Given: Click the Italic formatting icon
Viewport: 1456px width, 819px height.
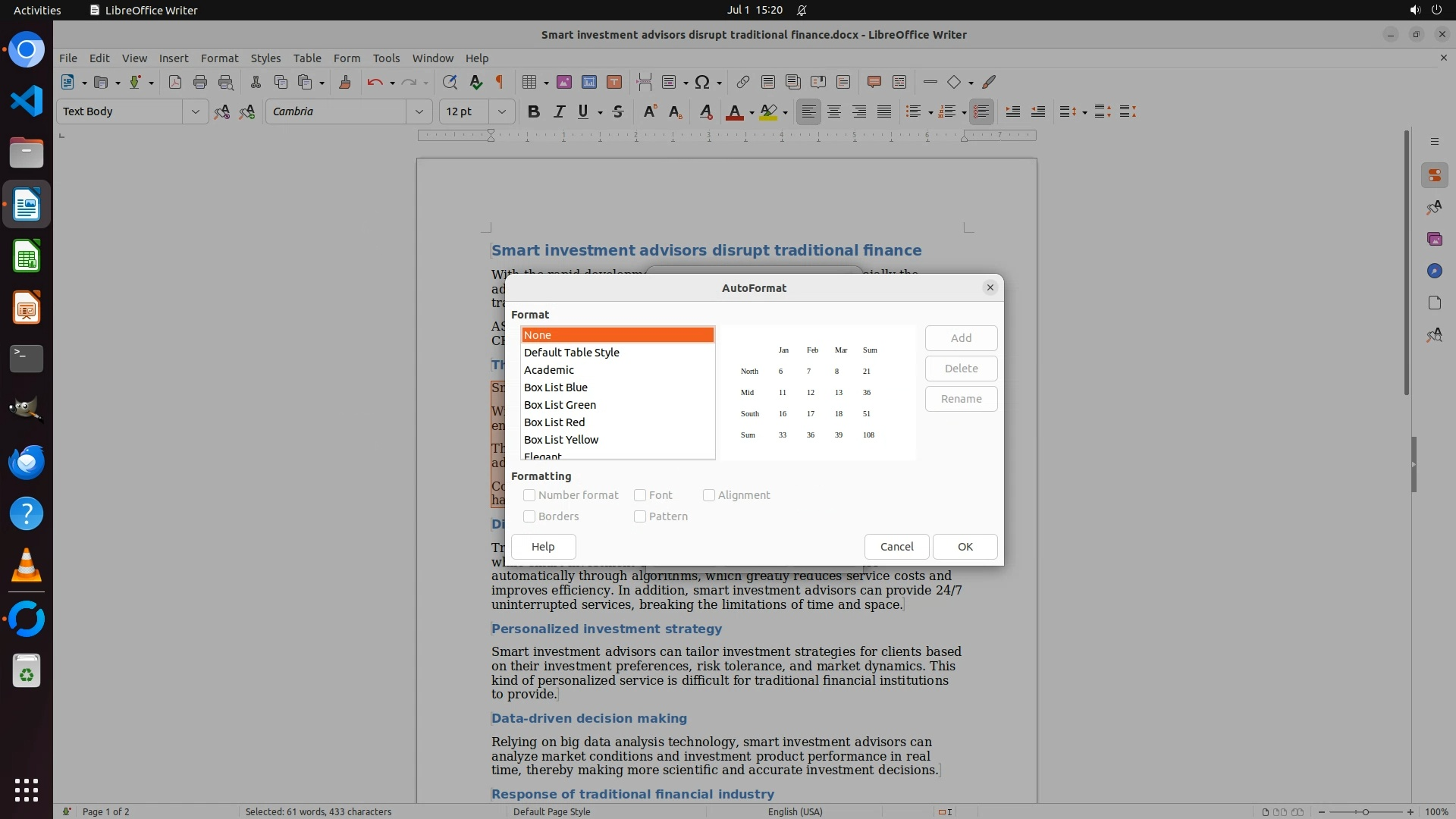Looking at the screenshot, I should (559, 111).
